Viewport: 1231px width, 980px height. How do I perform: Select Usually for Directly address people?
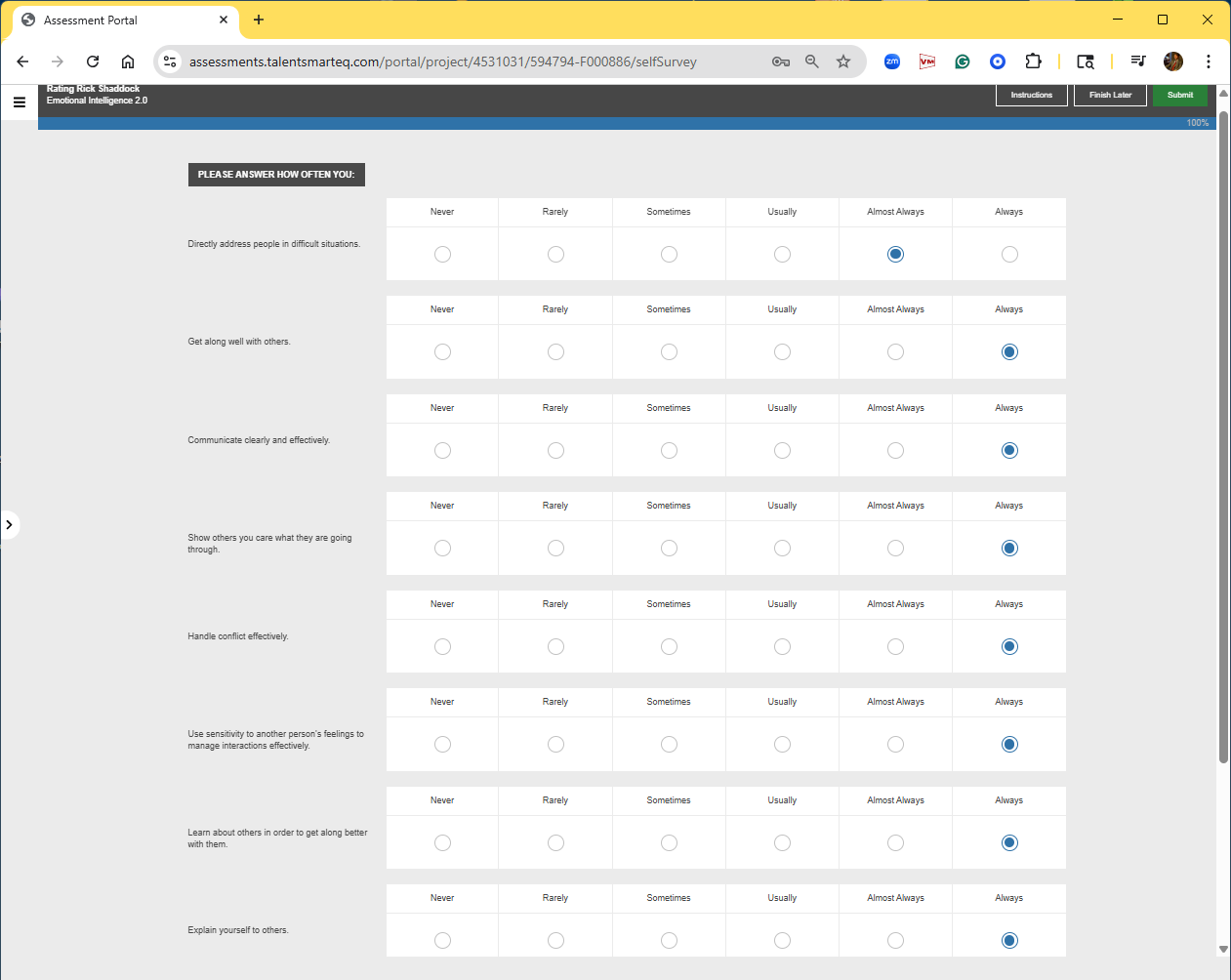[782, 255]
